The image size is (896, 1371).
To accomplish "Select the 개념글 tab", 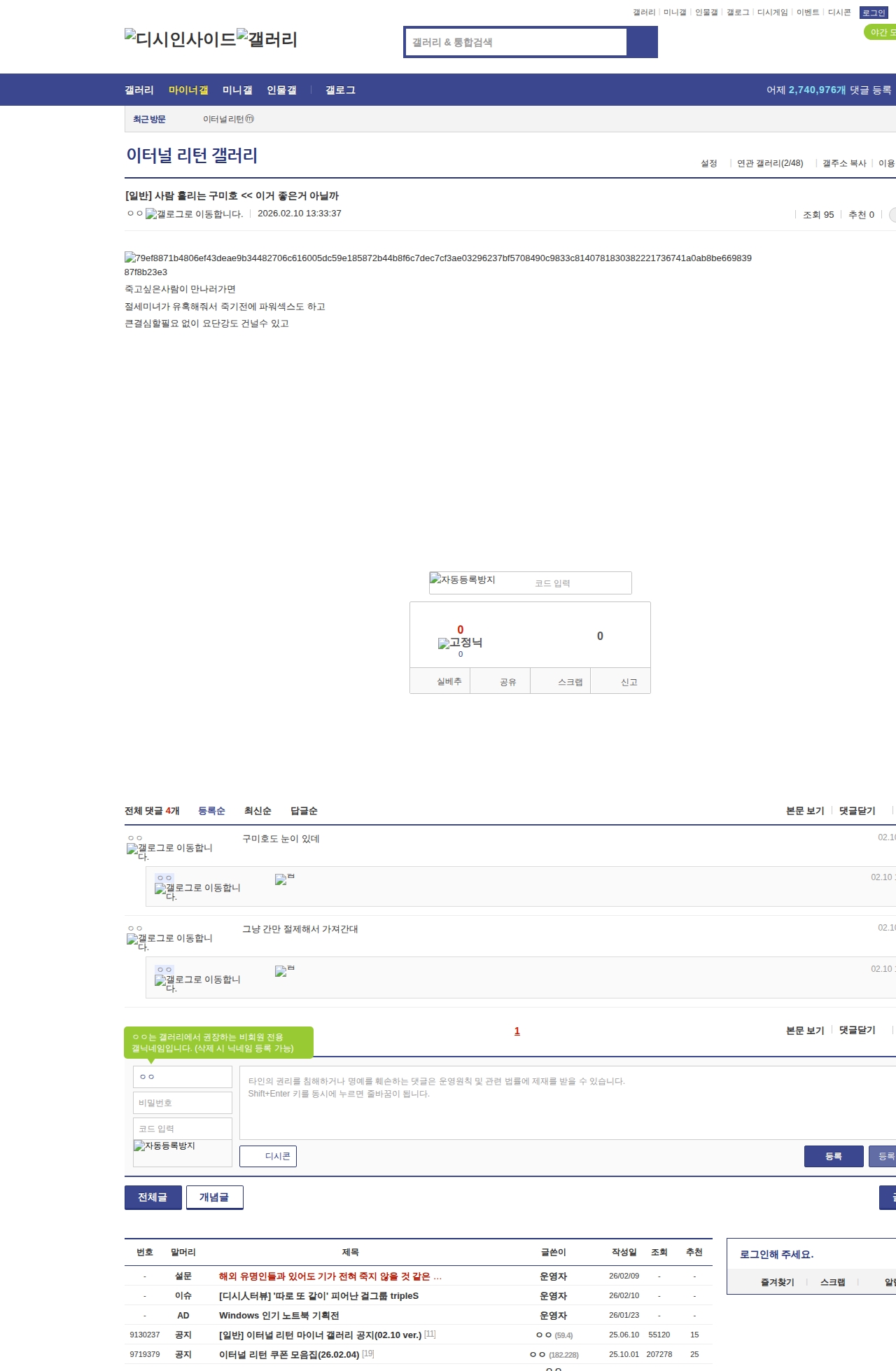I will pos(214,1197).
